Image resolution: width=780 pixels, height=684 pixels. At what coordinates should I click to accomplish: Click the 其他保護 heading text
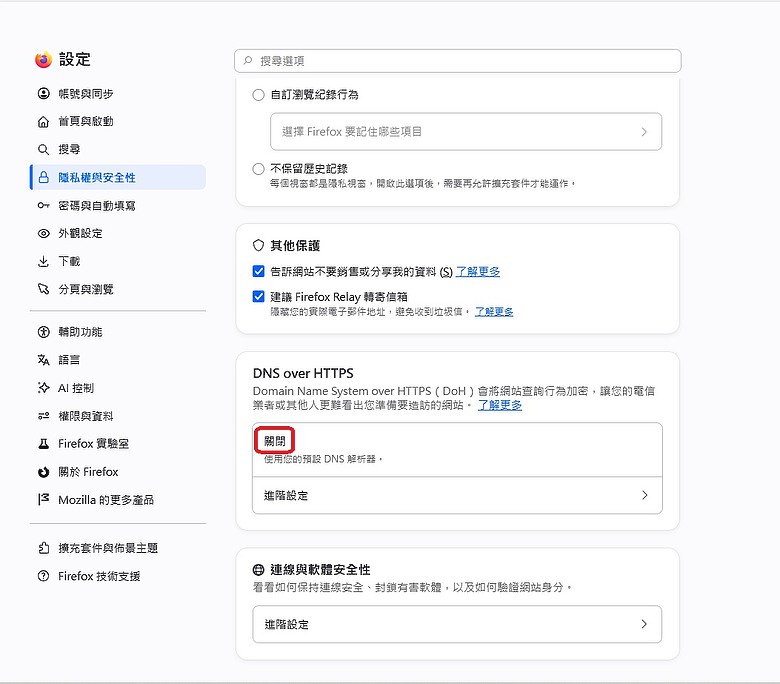(x=295, y=245)
